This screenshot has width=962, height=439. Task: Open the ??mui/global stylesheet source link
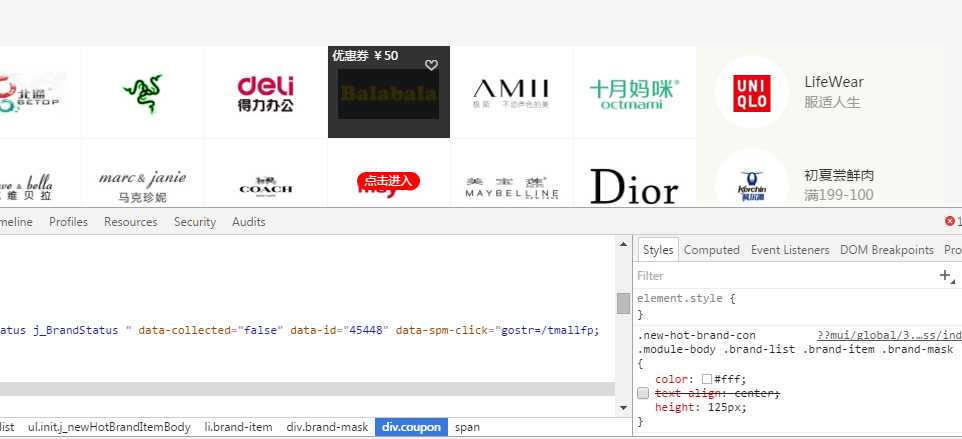click(x=890, y=335)
